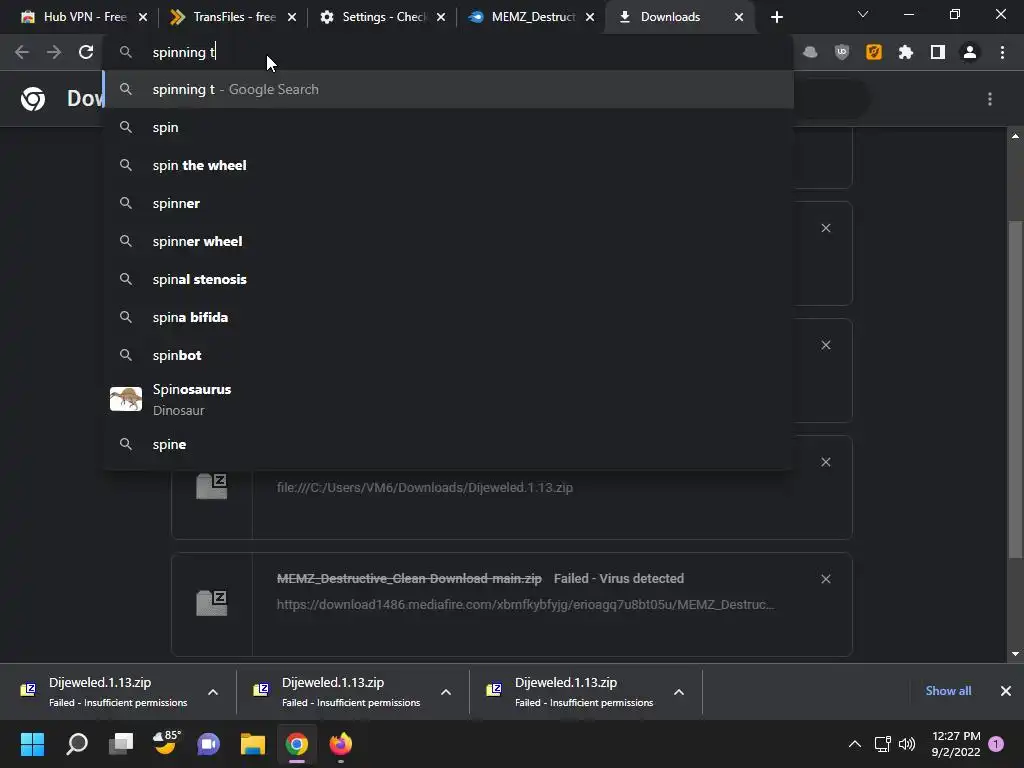Select 'spinal stenosis' suggestion
The width and height of the screenshot is (1024, 768).
pyautogui.click(x=448, y=279)
